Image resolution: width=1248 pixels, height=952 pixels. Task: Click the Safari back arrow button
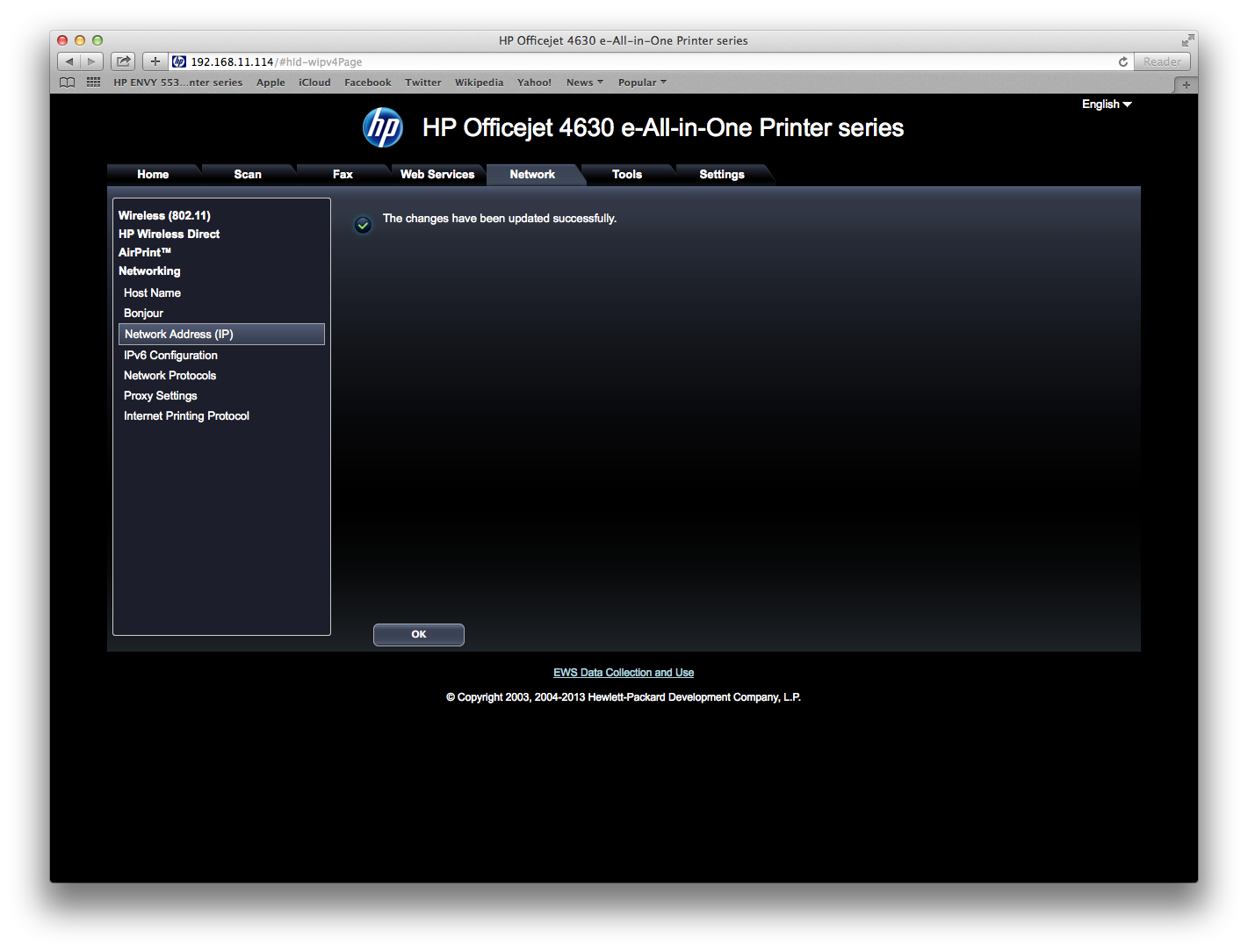tap(69, 61)
